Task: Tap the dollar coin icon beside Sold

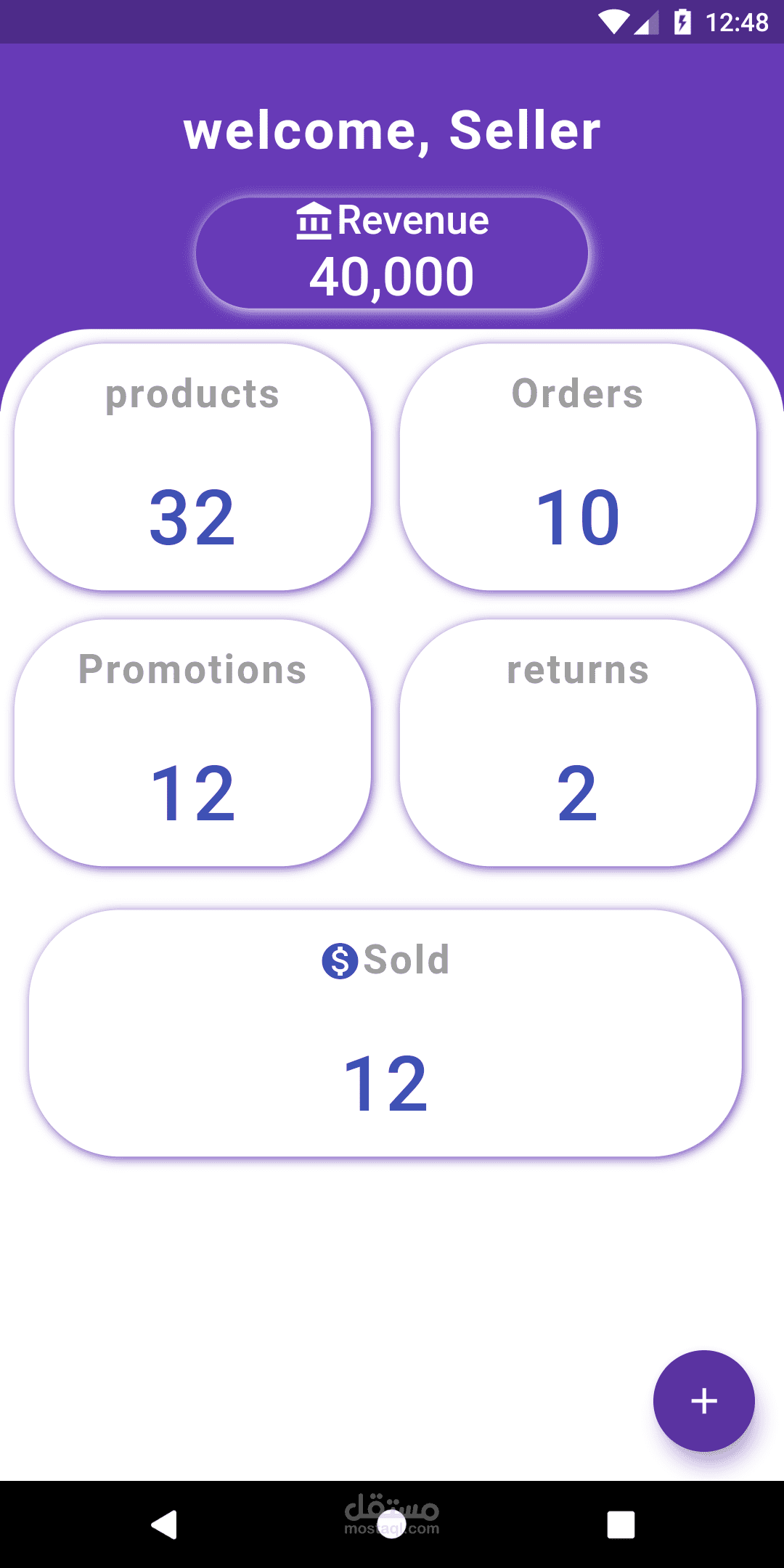Action: [340, 960]
